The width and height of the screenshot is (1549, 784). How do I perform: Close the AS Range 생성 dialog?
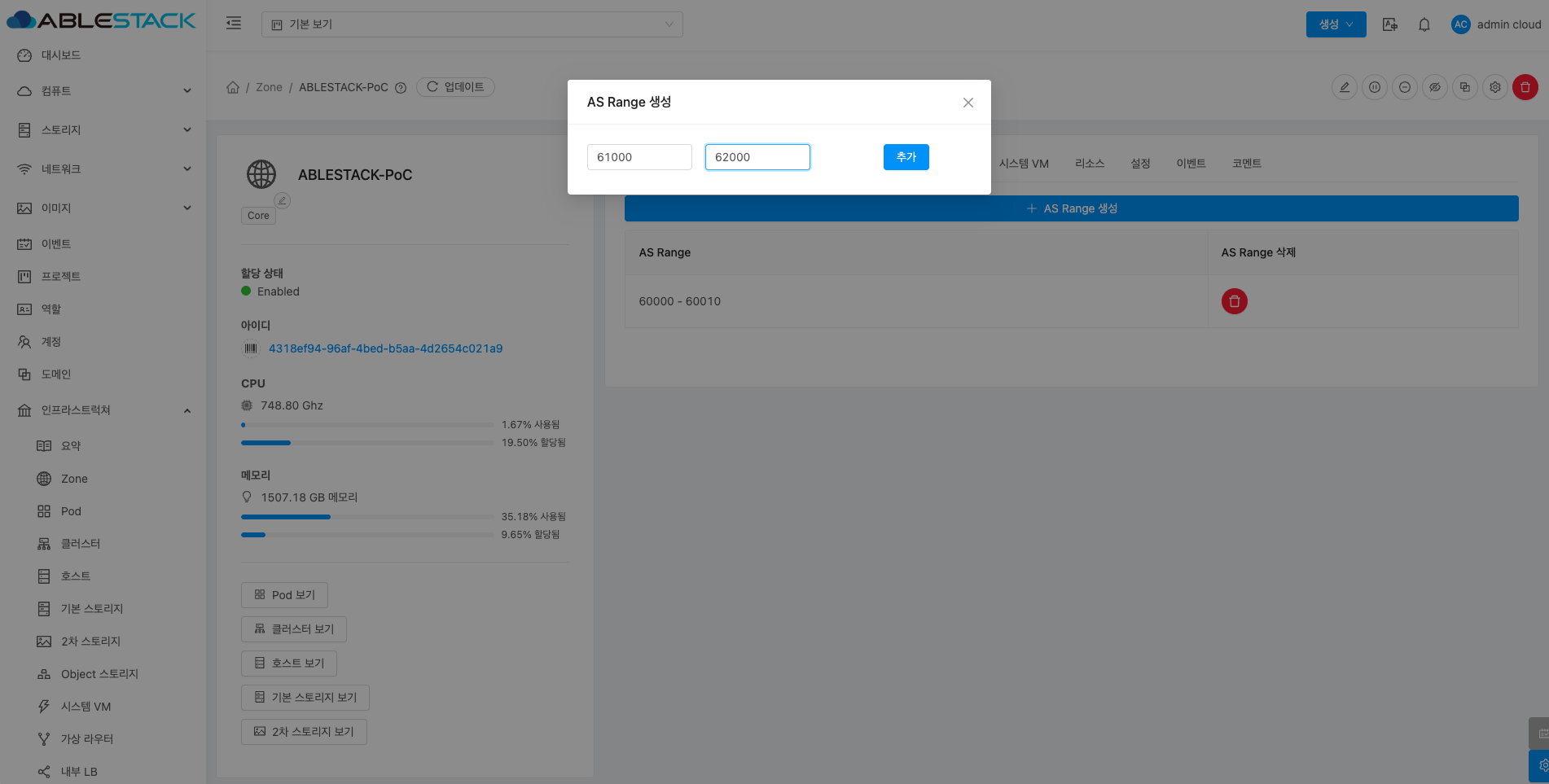(968, 103)
